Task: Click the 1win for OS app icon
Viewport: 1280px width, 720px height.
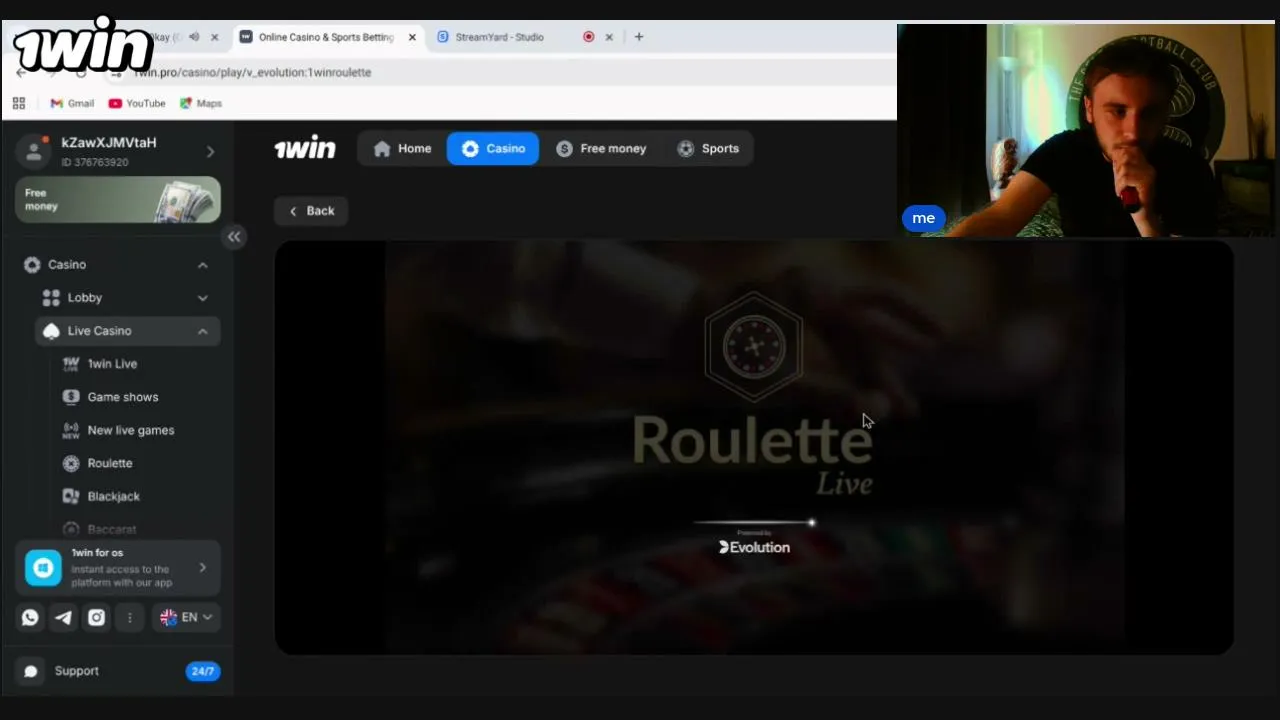Action: pyautogui.click(x=43, y=568)
